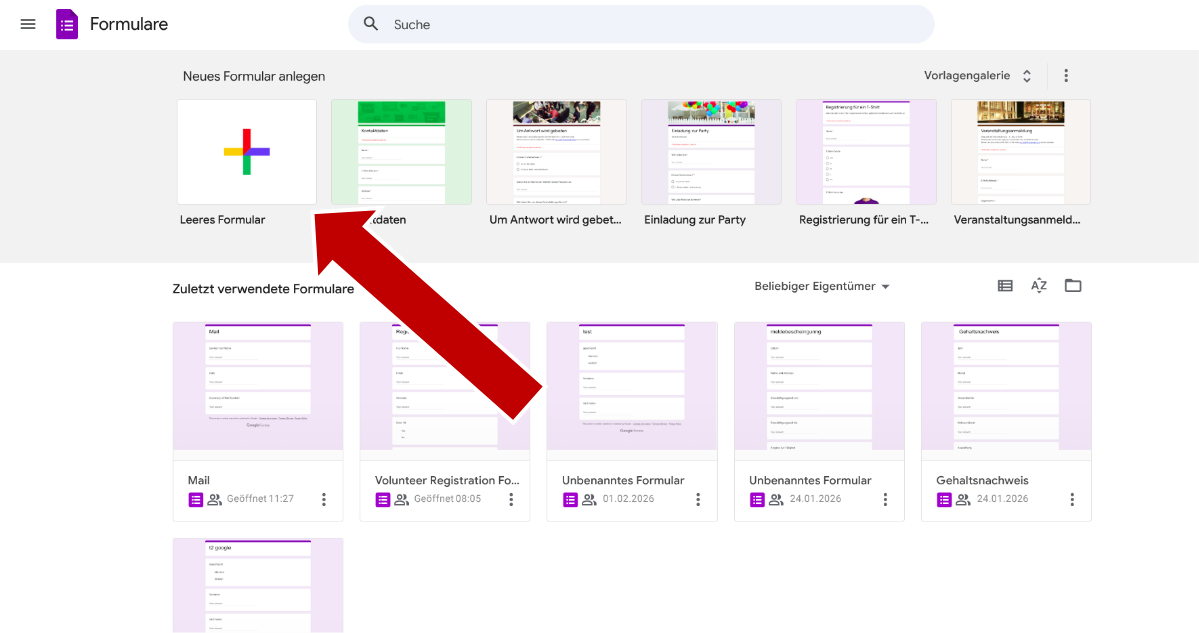The height and width of the screenshot is (633, 1199).
Task: Open the Gehaltsnachweis form title
Action: 982,480
